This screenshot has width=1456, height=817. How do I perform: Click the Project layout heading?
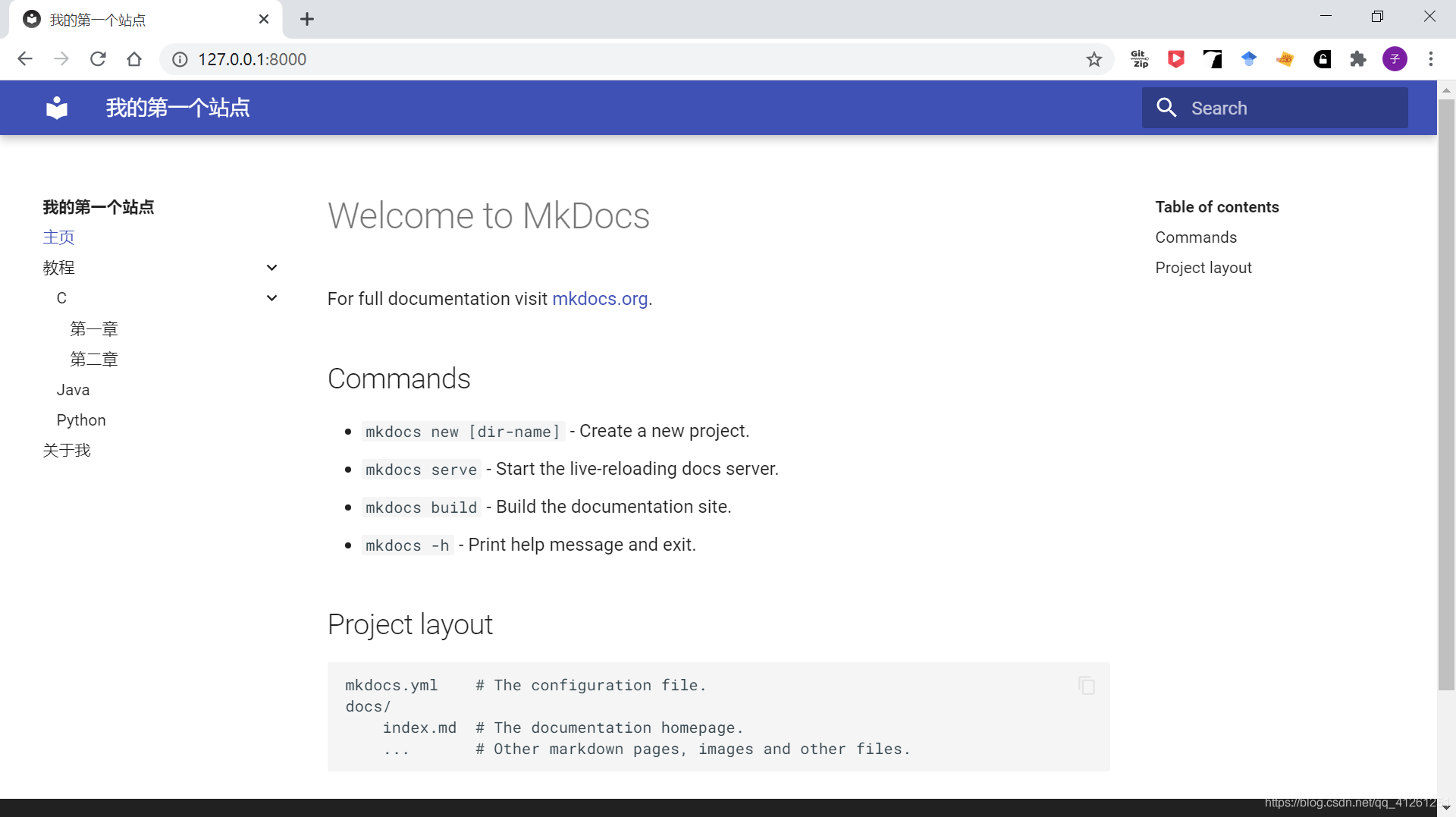coord(410,625)
